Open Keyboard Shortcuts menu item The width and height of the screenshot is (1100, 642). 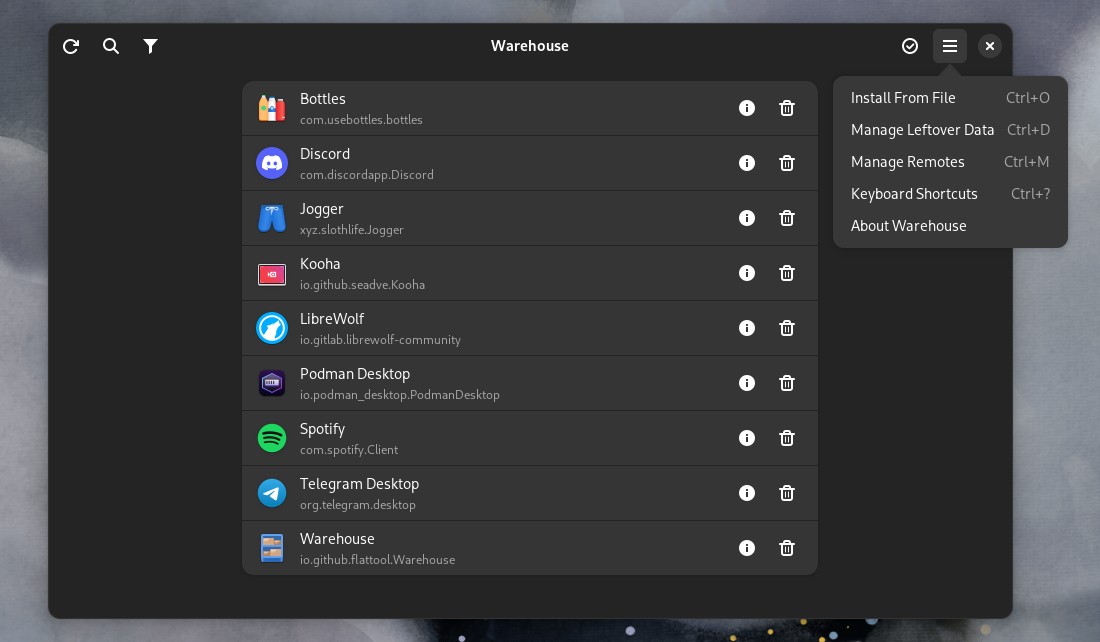[x=951, y=194]
